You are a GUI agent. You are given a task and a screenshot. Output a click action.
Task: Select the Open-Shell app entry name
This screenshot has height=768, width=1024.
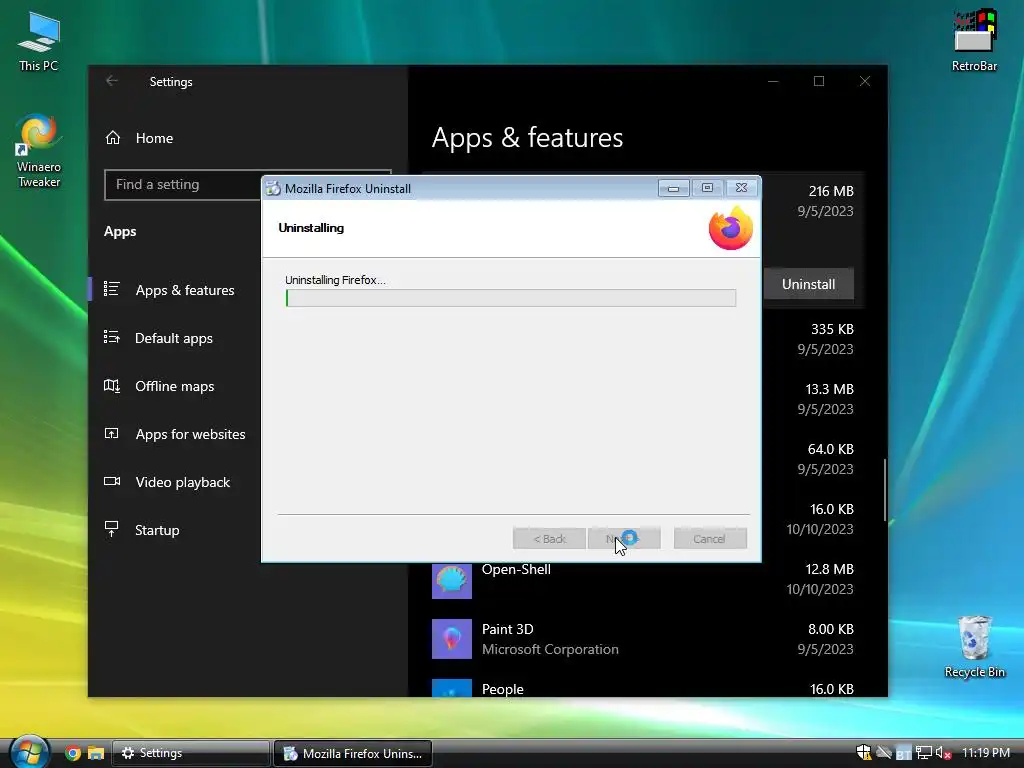pos(516,569)
